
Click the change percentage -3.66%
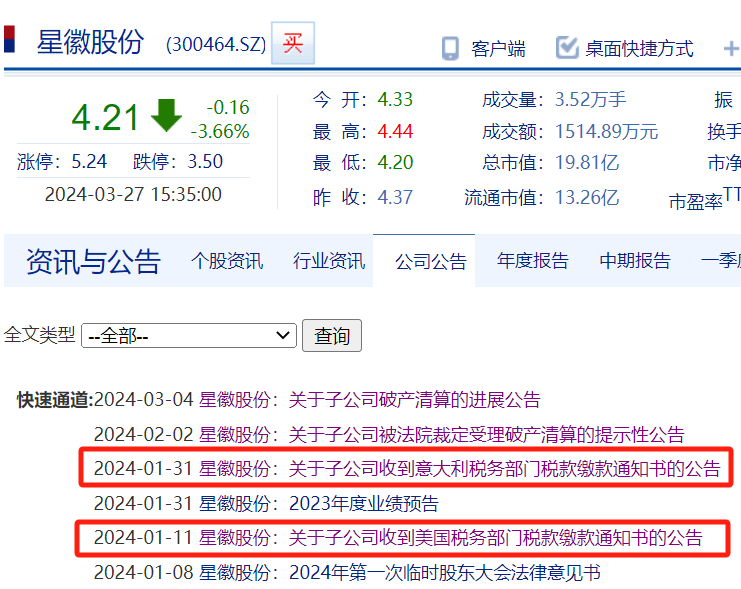coord(220,131)
